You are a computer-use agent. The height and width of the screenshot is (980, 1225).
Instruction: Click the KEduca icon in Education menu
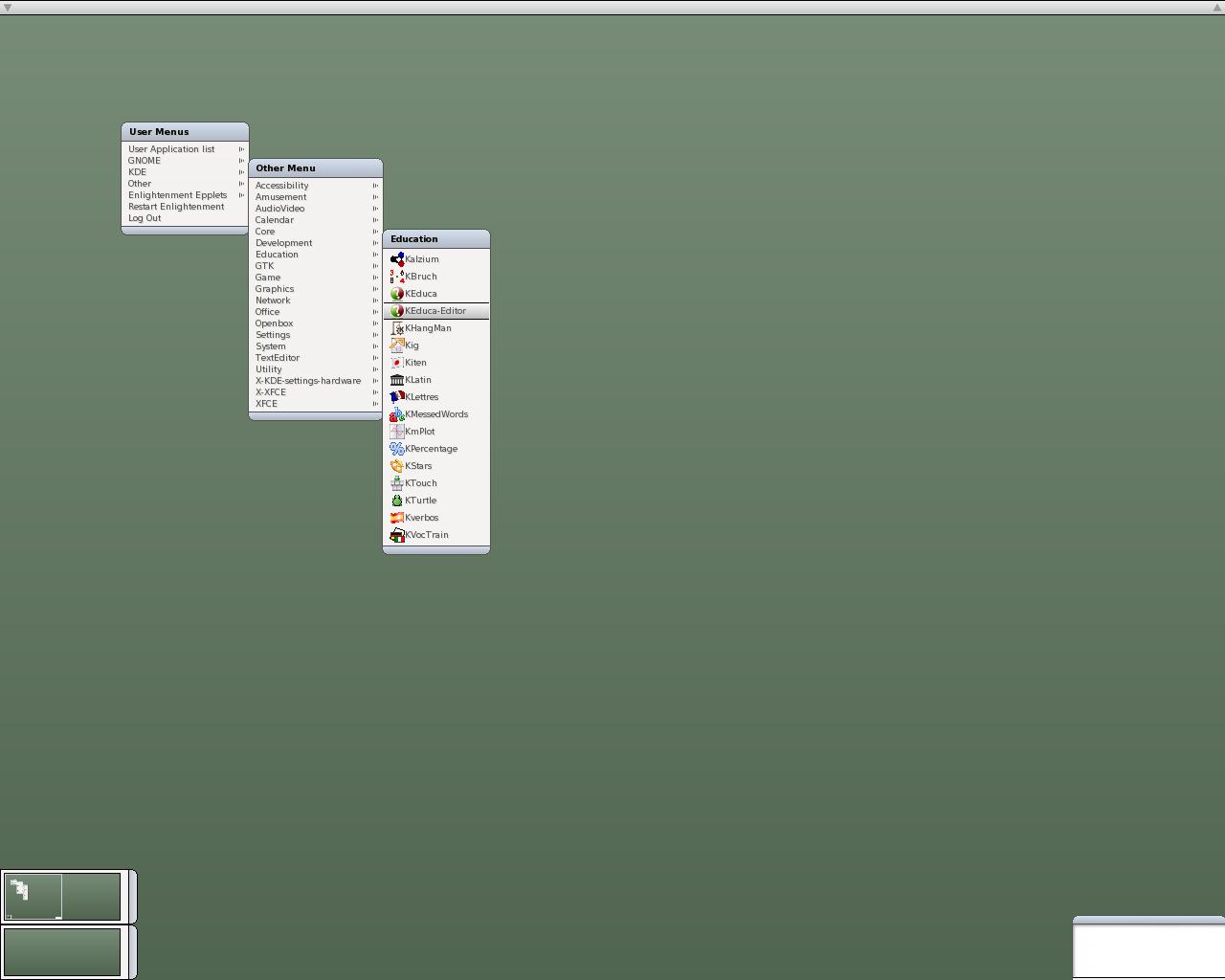[397, 294]
